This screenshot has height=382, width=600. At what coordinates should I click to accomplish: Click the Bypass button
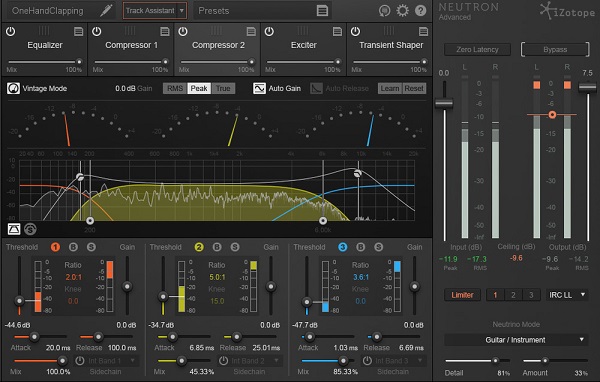pyautogui.click(x=555, y=50)
